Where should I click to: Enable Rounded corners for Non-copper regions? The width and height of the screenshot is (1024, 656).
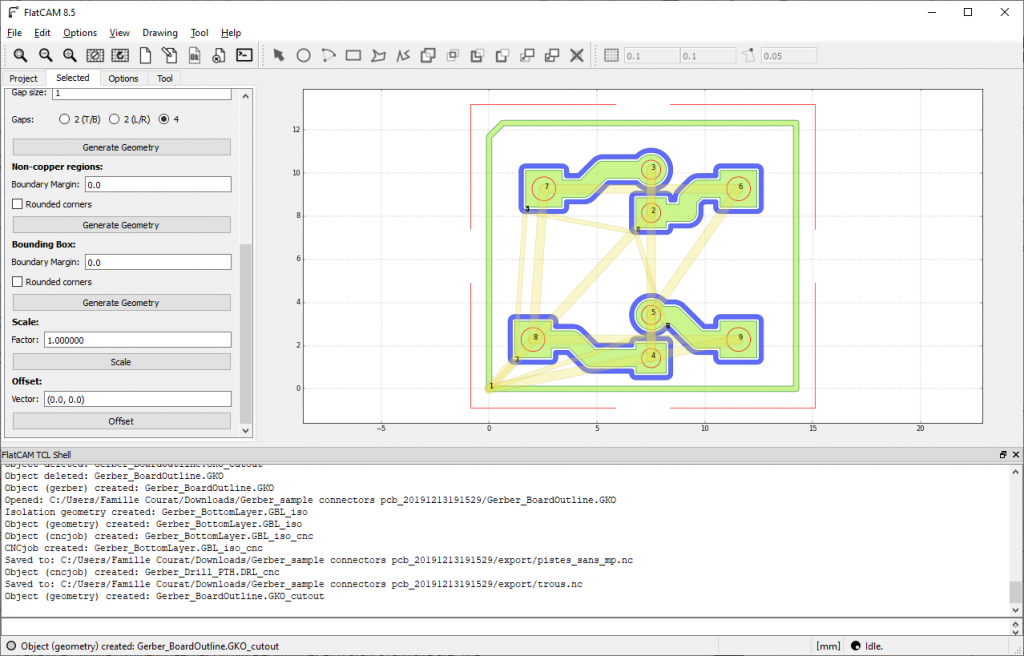18,205
